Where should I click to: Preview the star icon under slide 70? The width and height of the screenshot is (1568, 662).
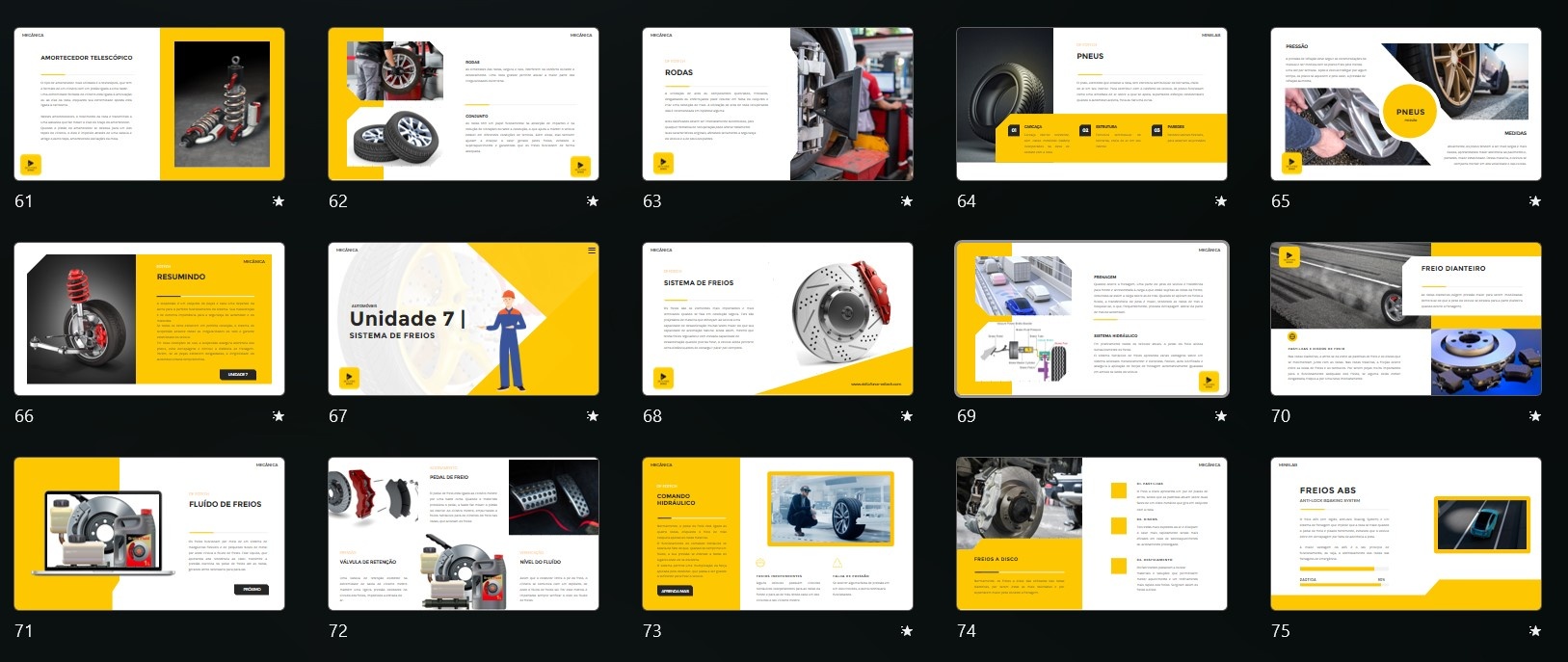coord(1534,416)
